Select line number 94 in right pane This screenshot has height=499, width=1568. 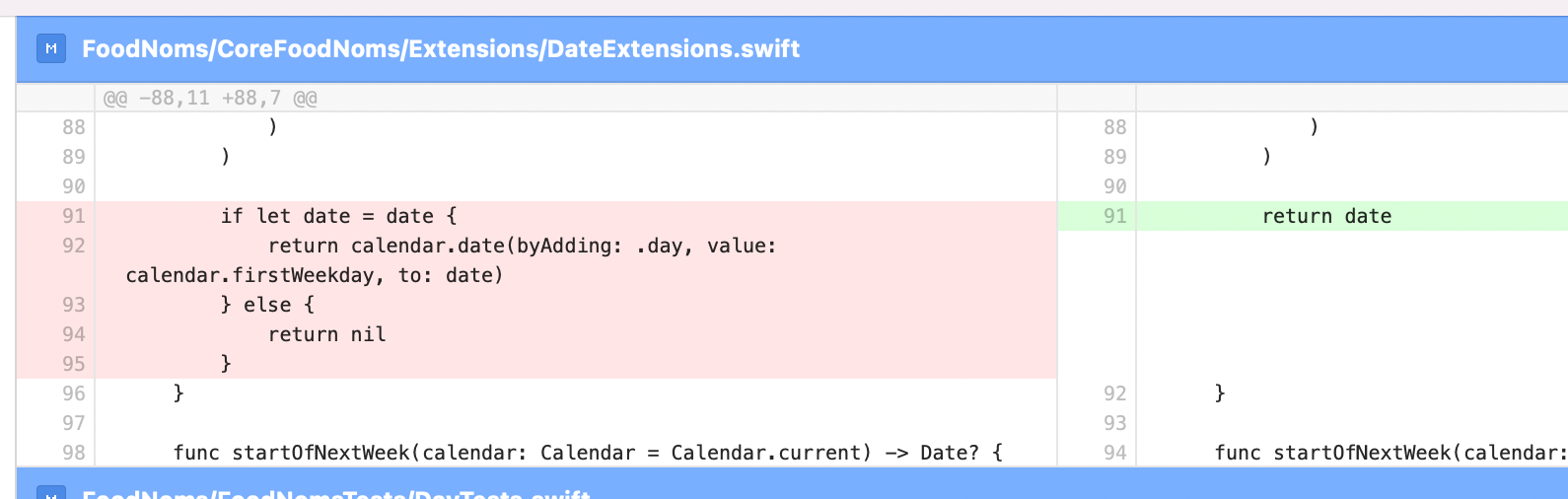coord(1114,453)
